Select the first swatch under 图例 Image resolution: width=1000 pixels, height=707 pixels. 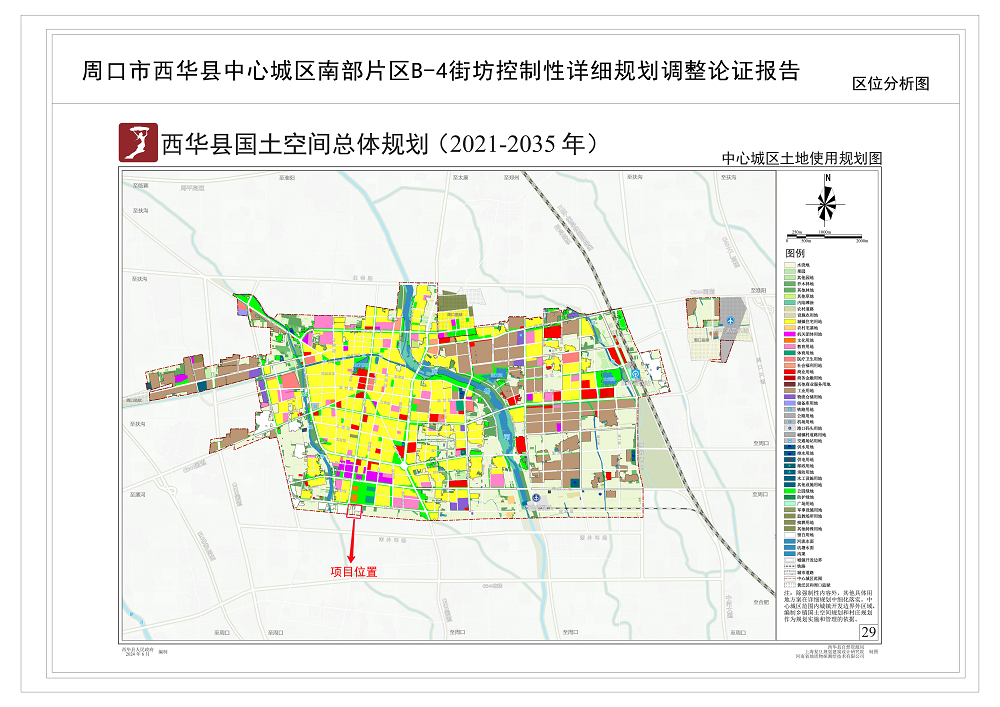click(x=788, y=265)
